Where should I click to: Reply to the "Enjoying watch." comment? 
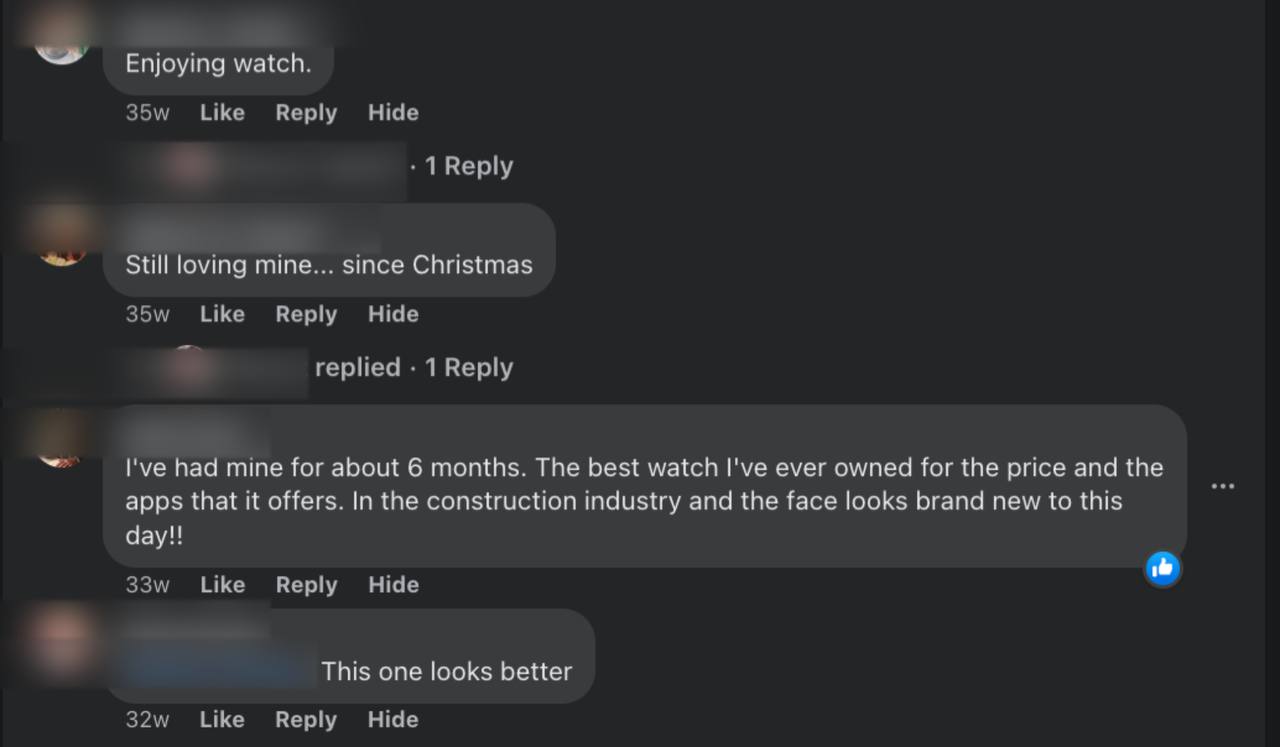pyautogui.click(x=306, y=113)
